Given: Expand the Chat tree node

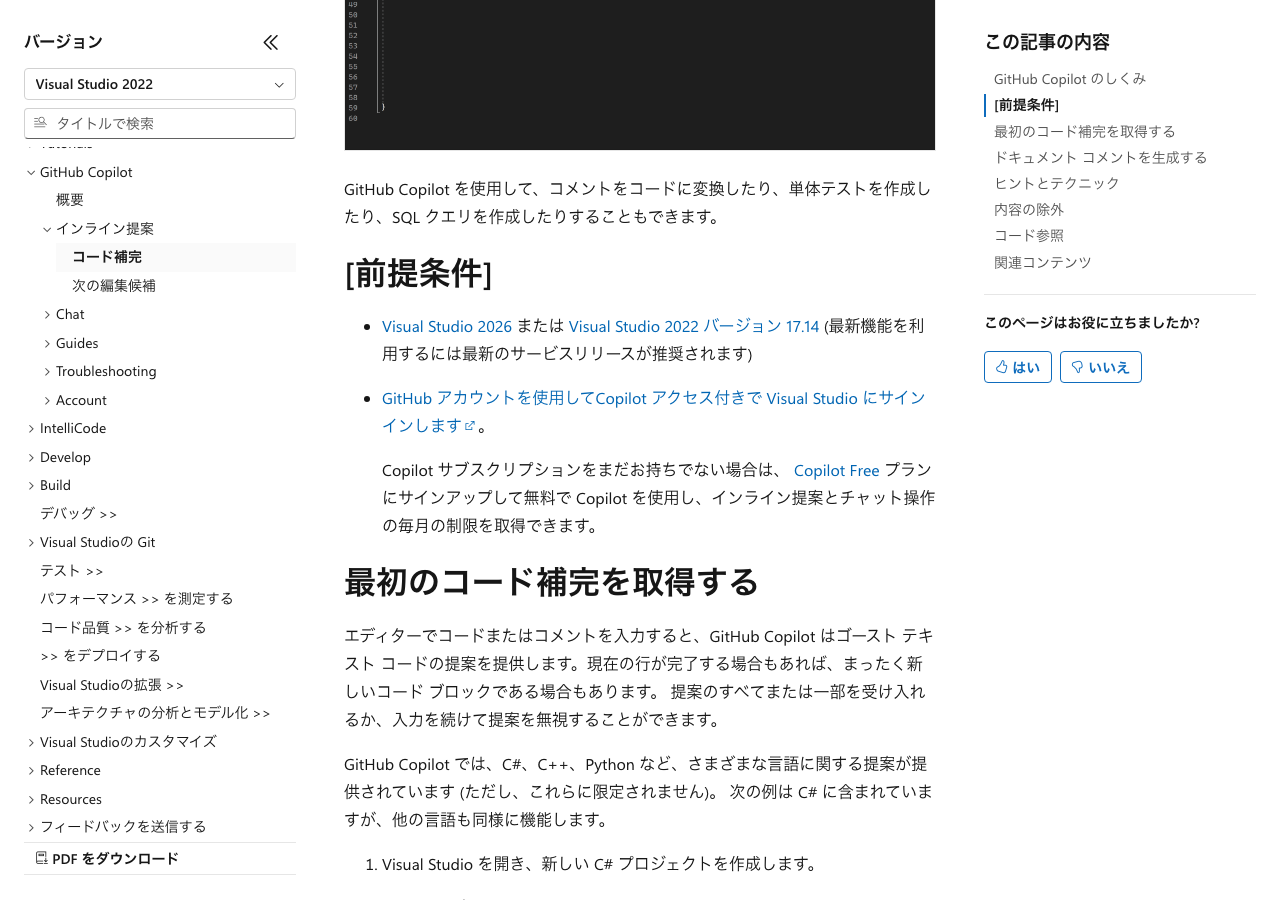Looking at the screenshot, I should tap(47, 314).
